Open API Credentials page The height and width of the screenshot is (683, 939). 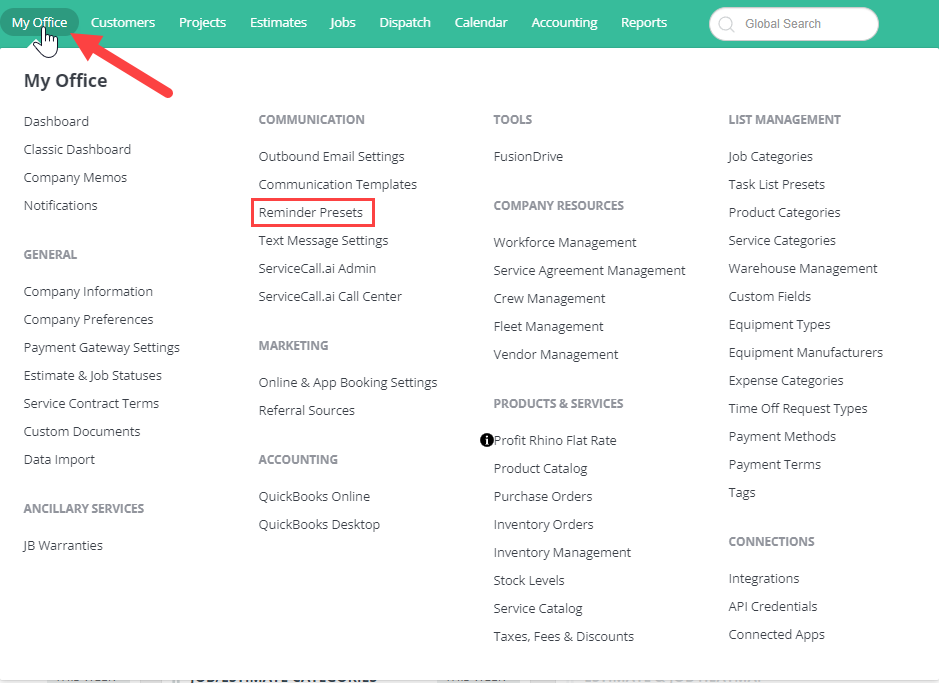(773, 606)
